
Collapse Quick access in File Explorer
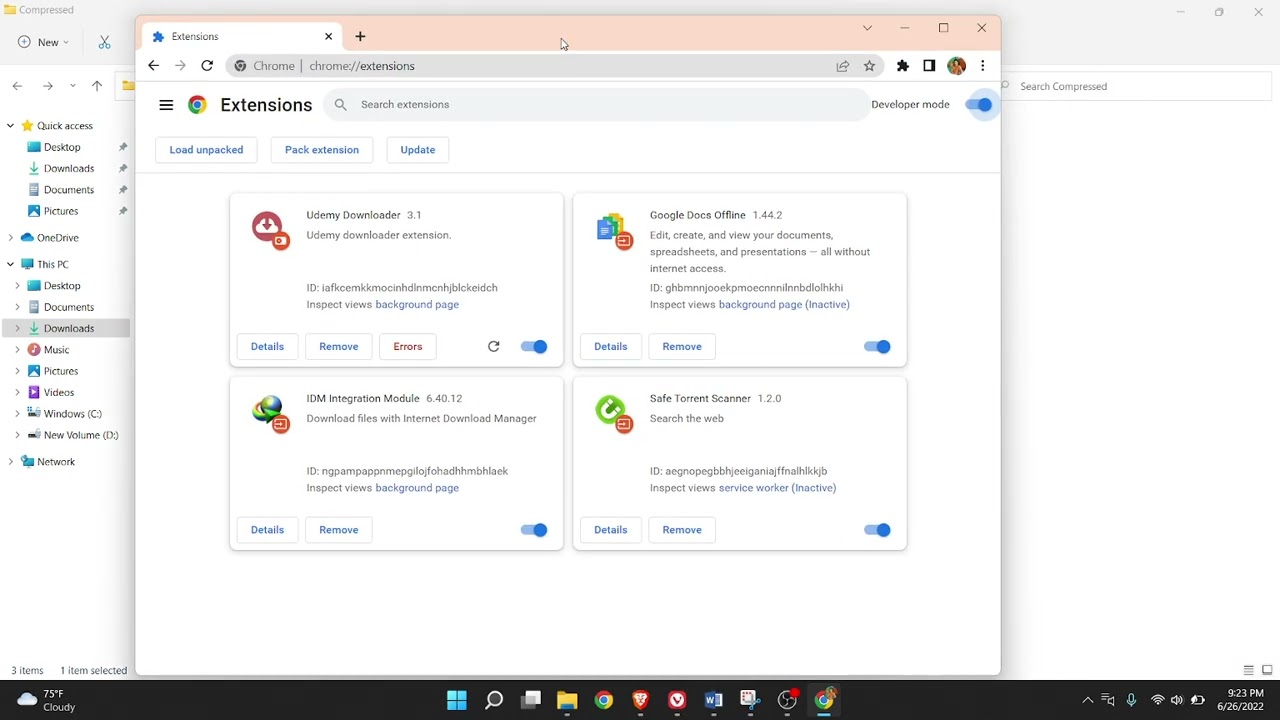[10, 126]
